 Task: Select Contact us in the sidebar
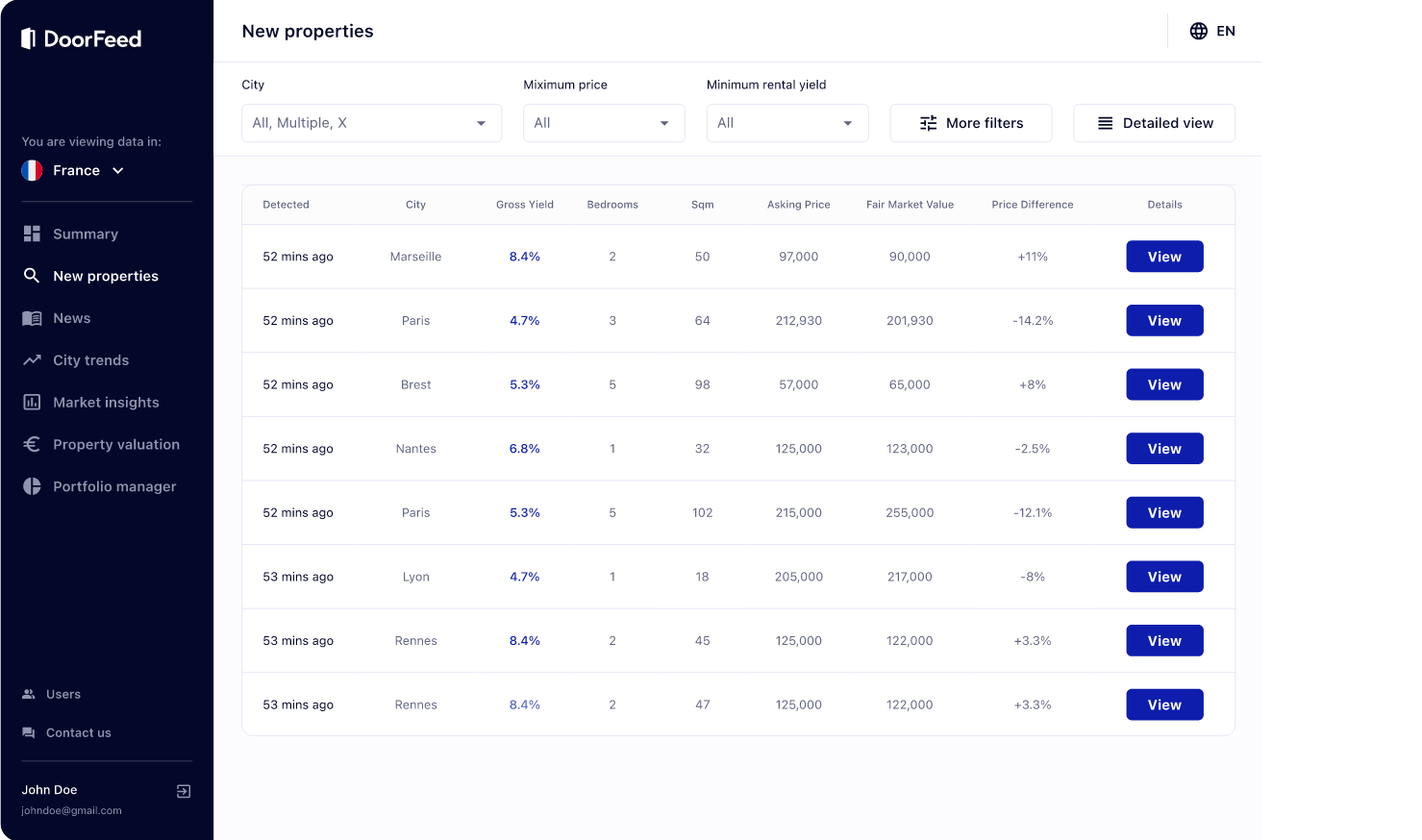tap(67, 732)
